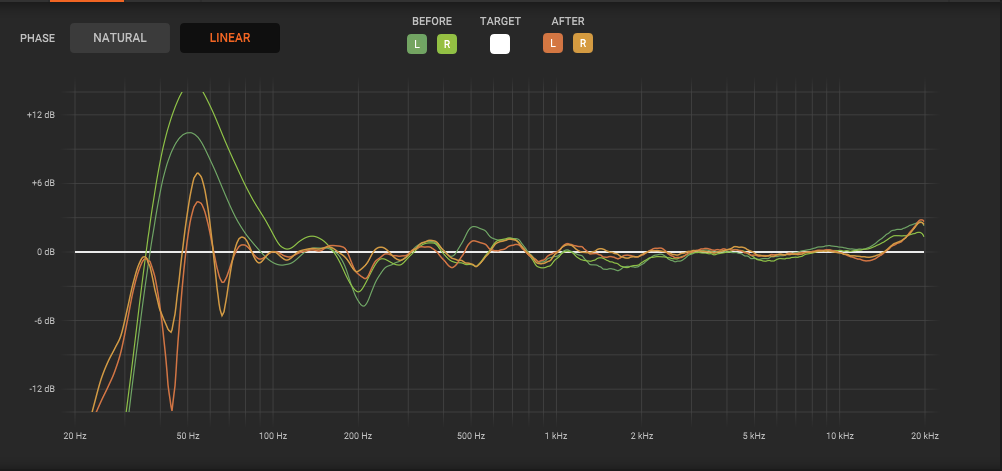
Task: Click the 200 Hz frequency label
Action: click(358, 436)
